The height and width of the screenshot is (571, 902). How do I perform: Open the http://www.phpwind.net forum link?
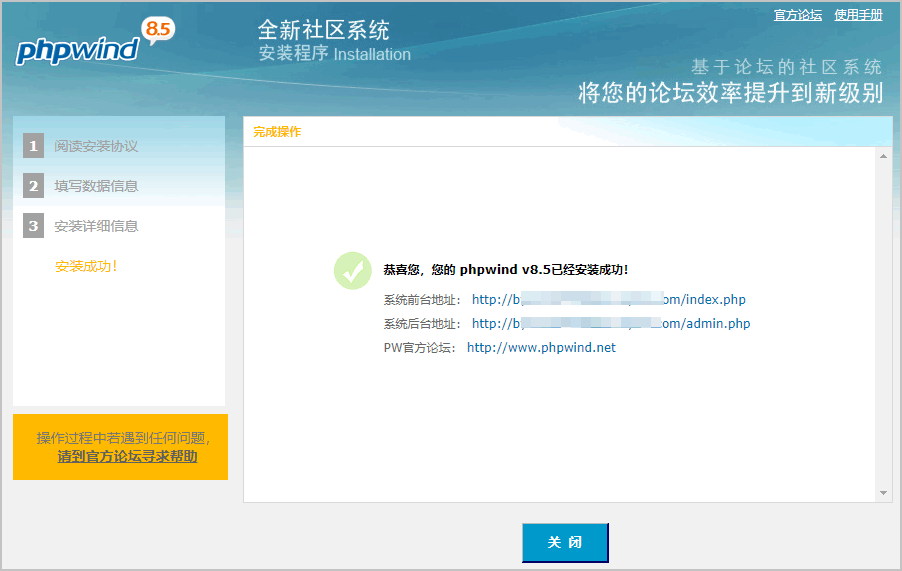point(541,347)
